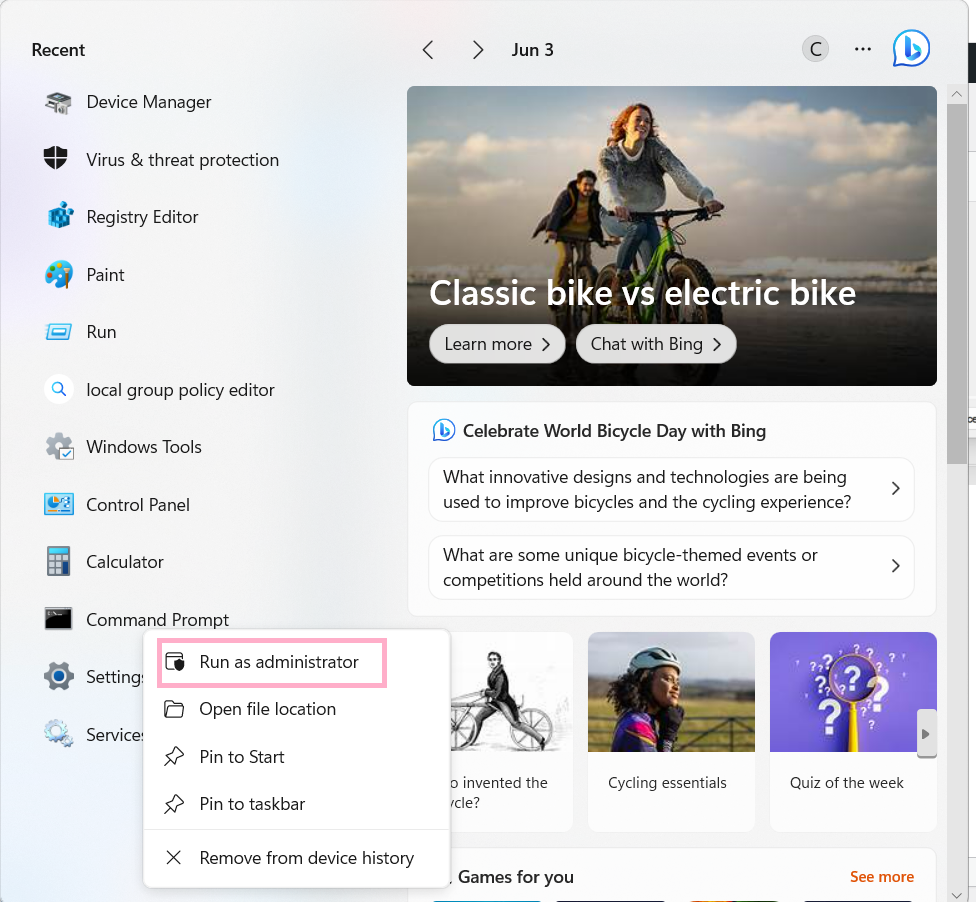Choose Open file location
The height and width of the screenshot is (902, 976).
tap(267, 709)
